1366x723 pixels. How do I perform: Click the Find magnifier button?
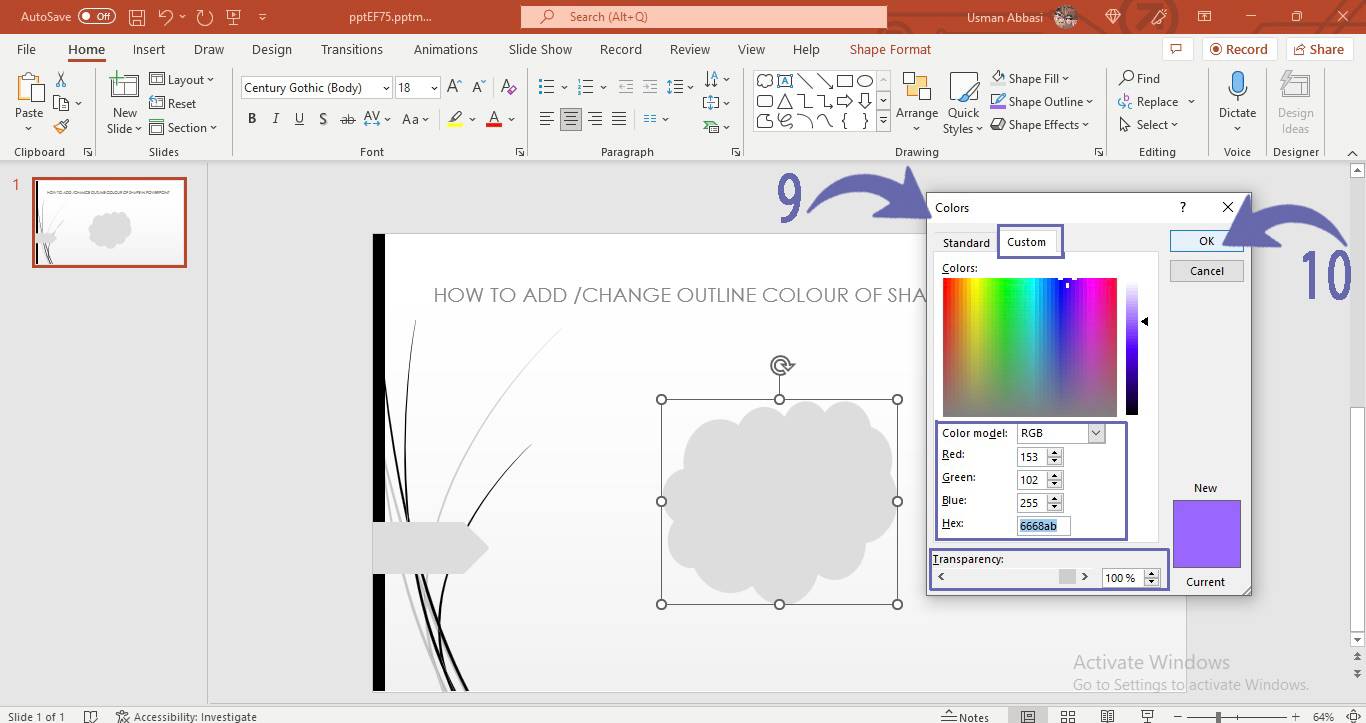pos(1139,78)
